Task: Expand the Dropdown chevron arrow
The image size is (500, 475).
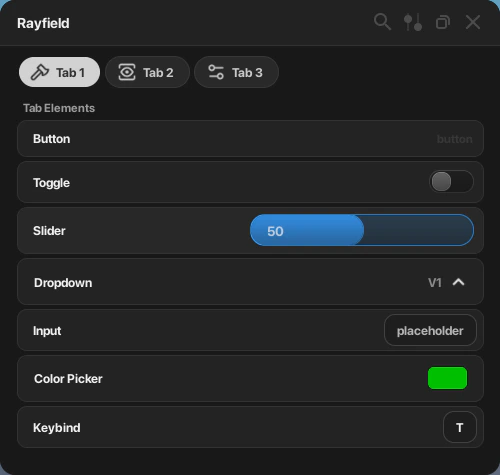Action: click(459, 282)
